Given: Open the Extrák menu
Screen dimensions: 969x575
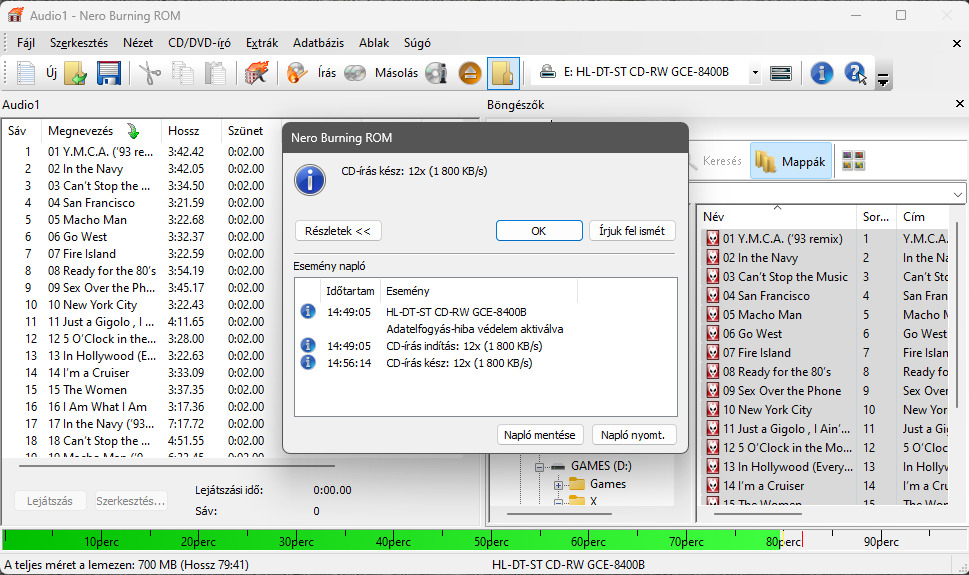Looking at the screenshot, I should pyautogui.click(x=262, y=43).
